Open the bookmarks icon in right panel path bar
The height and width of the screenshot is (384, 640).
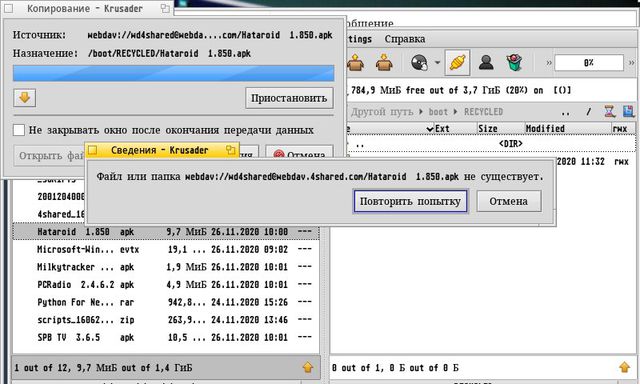coord(629,111)
